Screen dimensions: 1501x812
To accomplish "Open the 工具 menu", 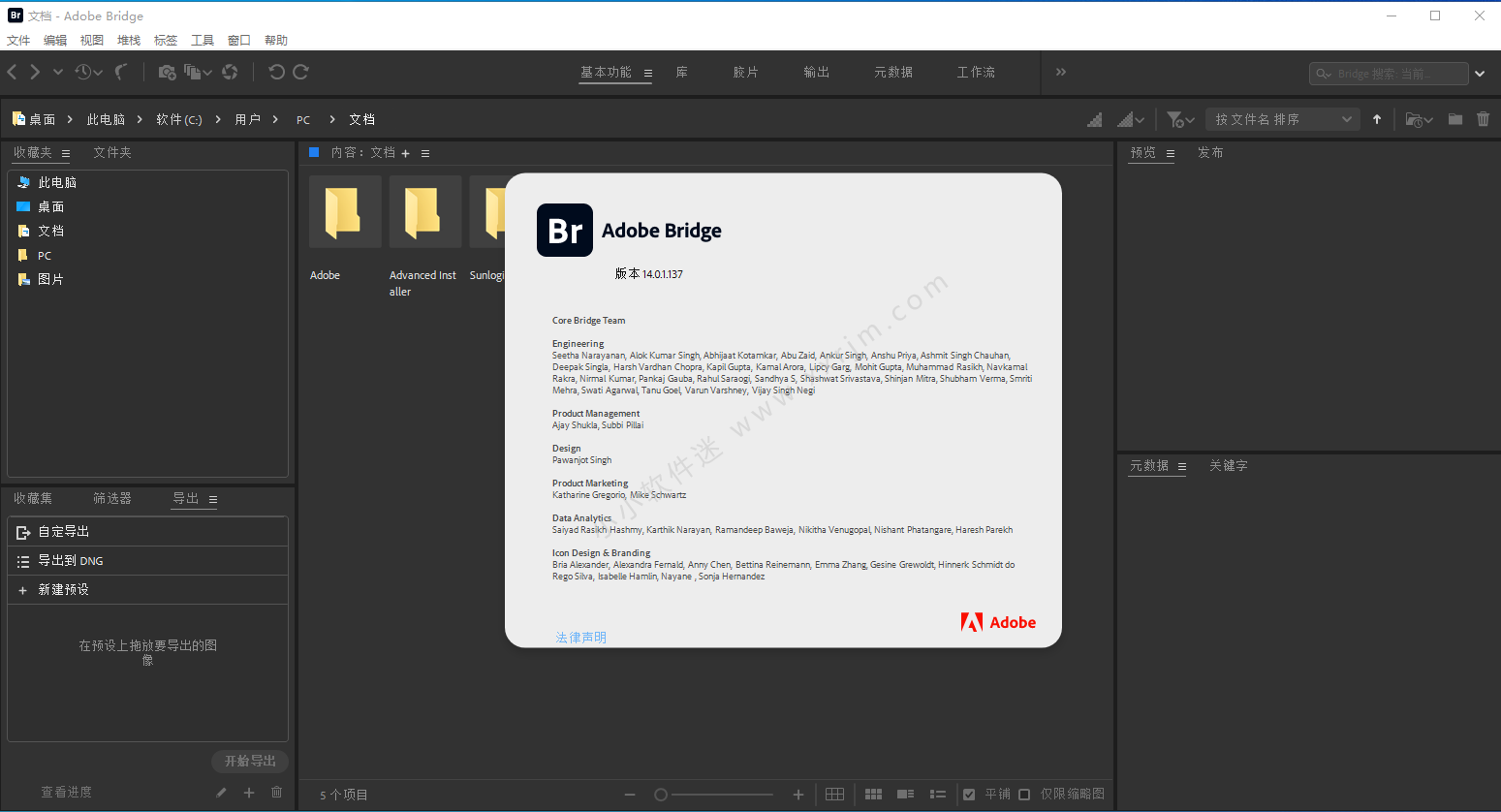I will click(203, 40).
